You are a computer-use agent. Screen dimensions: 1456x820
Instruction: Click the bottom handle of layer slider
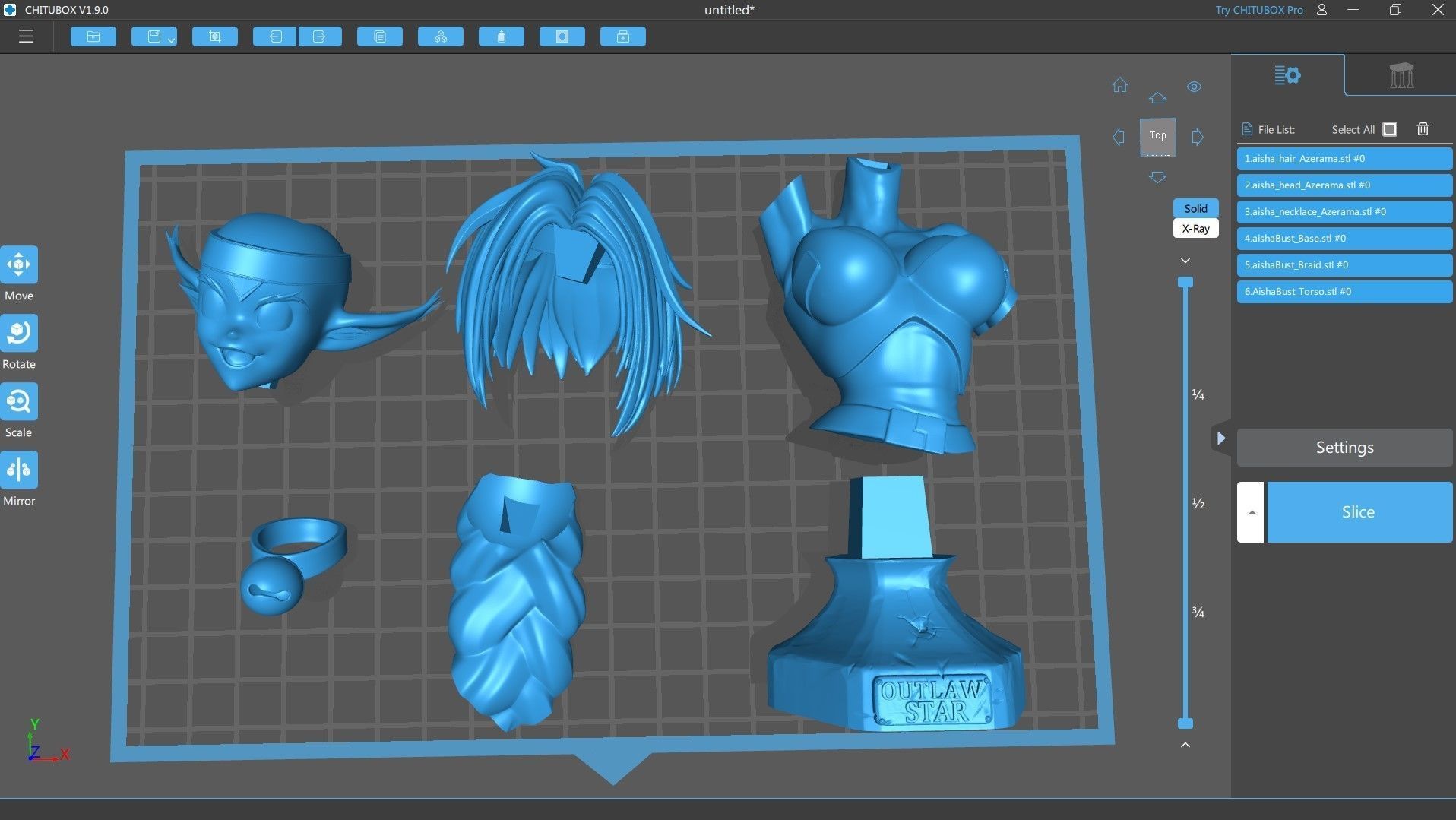tap(1185, 723)
